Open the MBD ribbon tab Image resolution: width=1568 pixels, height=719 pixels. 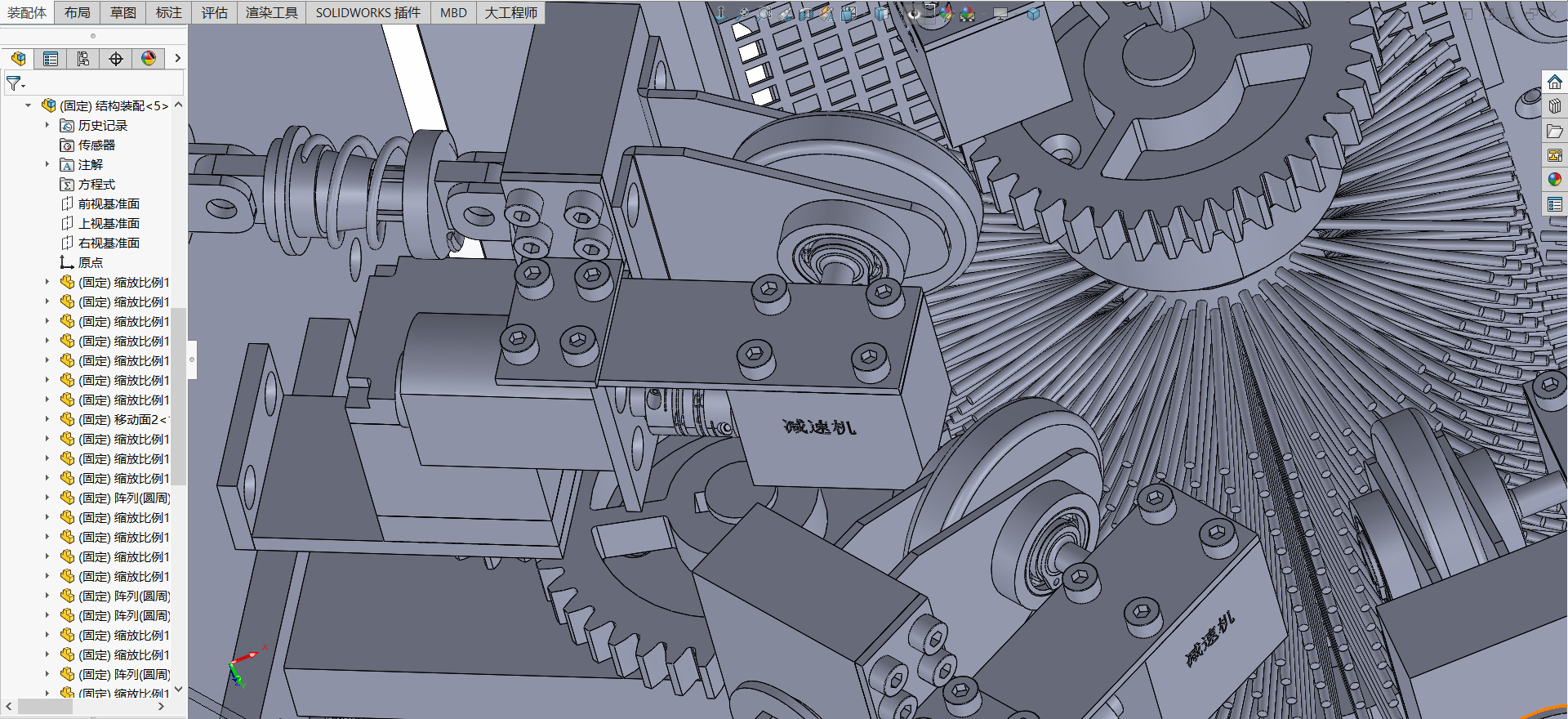(x=453, y=12)
